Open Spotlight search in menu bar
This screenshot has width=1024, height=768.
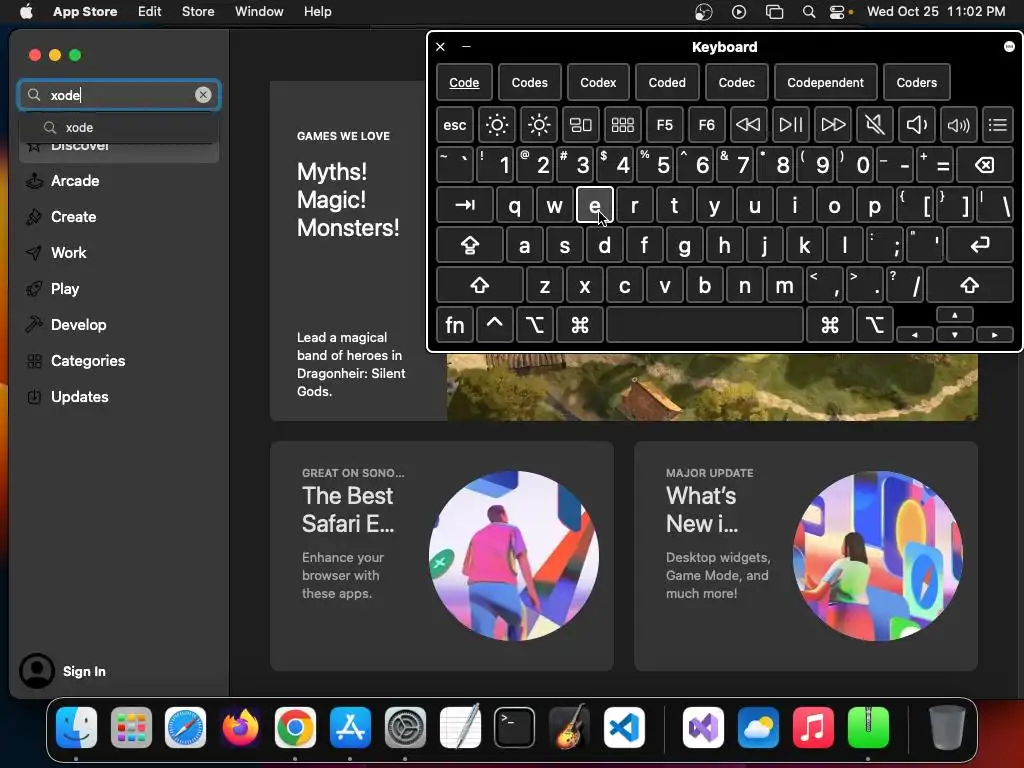tap(808, 12)
